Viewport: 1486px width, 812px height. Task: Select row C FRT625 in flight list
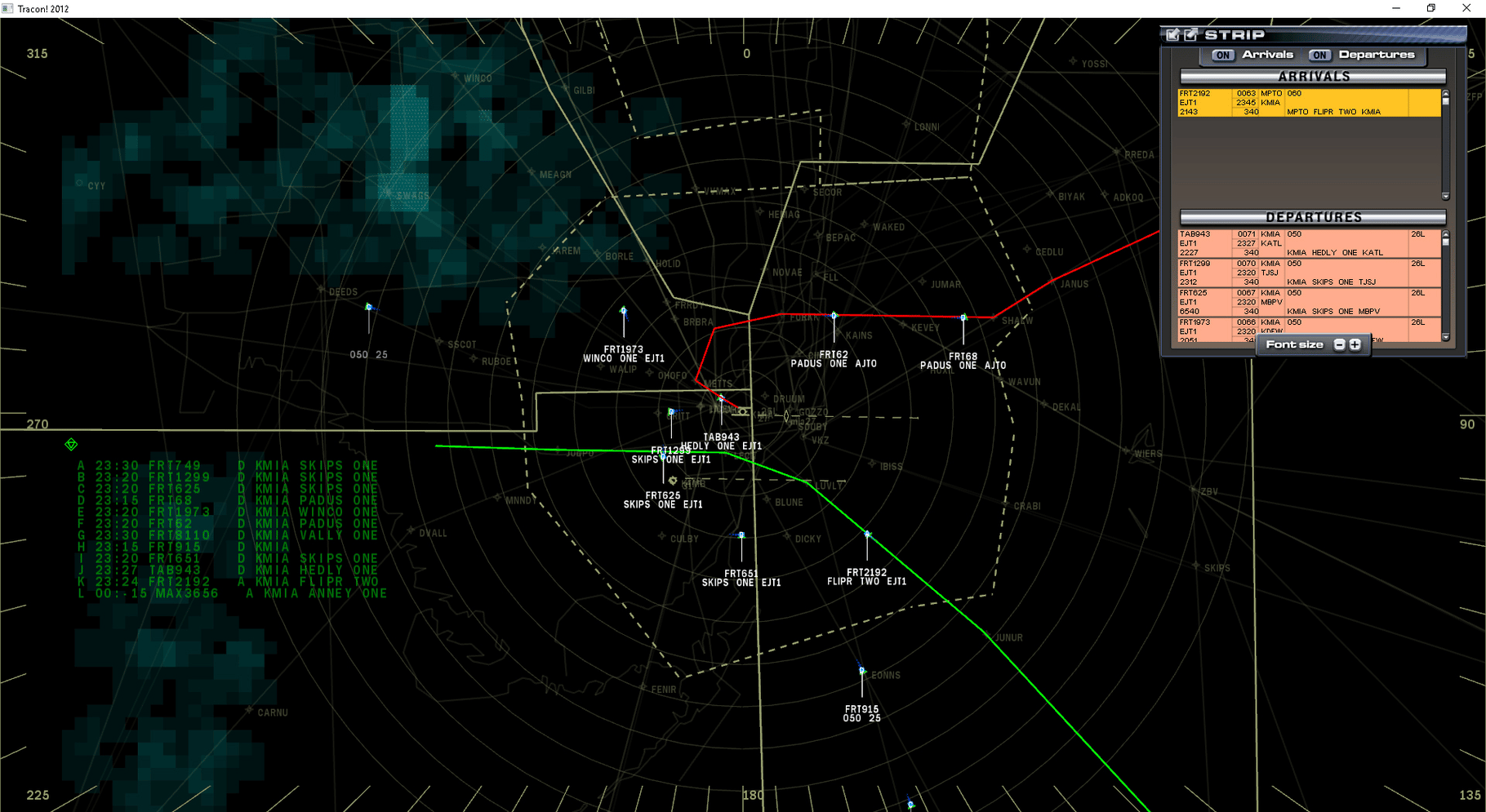(x=228, y=488)
